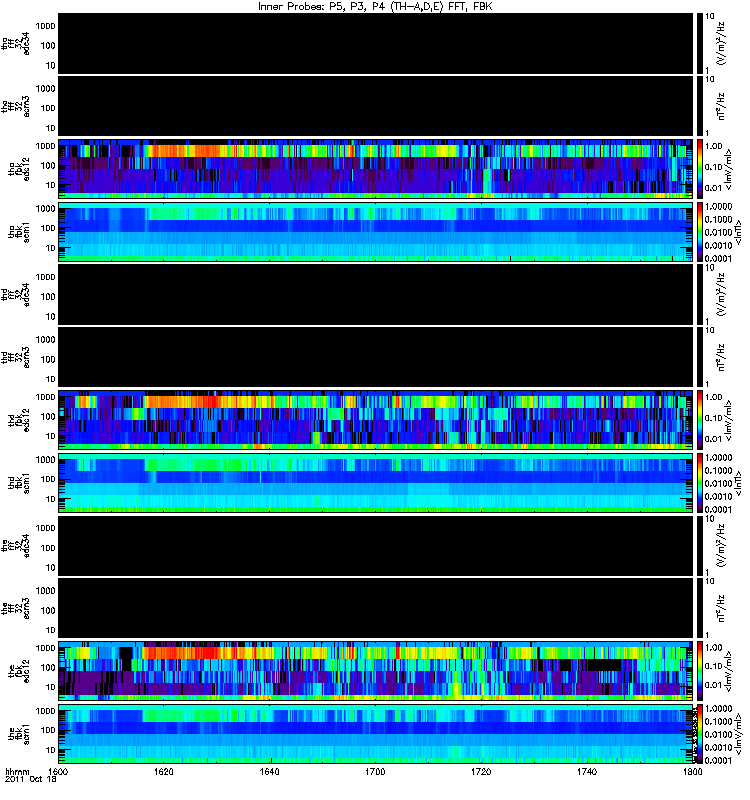Click the 'hhmm' axis unit label

tap(16, 773)
